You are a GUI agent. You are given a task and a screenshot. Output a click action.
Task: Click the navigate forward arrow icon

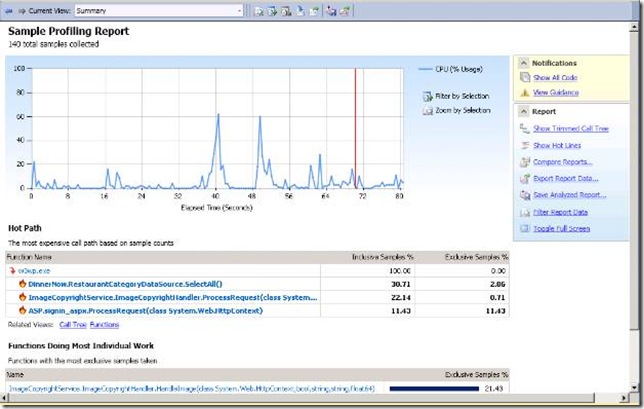[x=22, y=11]
